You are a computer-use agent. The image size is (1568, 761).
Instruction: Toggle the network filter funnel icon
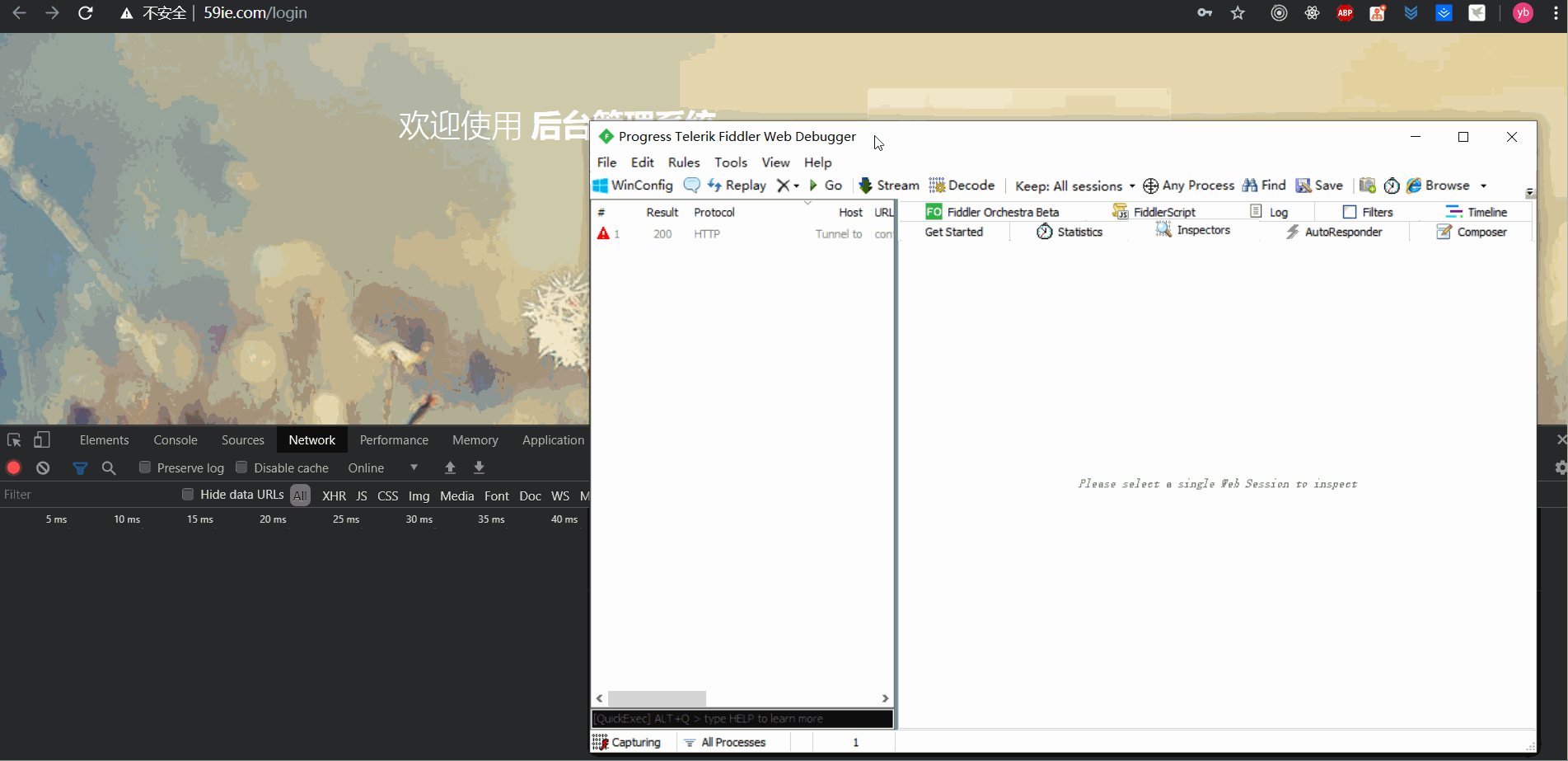point(80,467)
